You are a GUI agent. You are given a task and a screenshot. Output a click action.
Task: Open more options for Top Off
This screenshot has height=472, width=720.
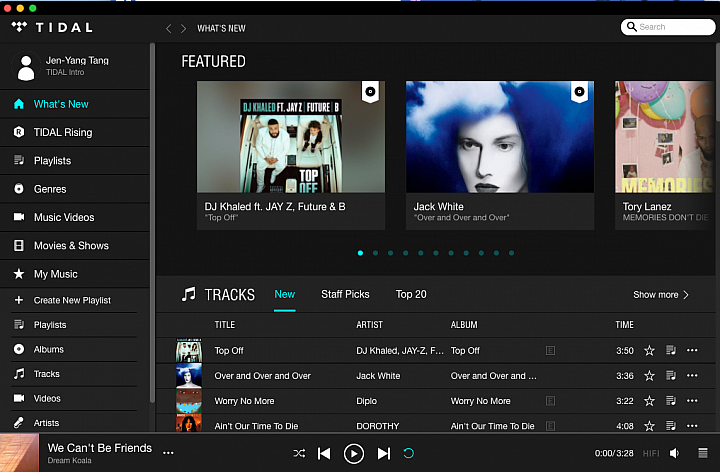pyautogui.click(x=692, y=351)
